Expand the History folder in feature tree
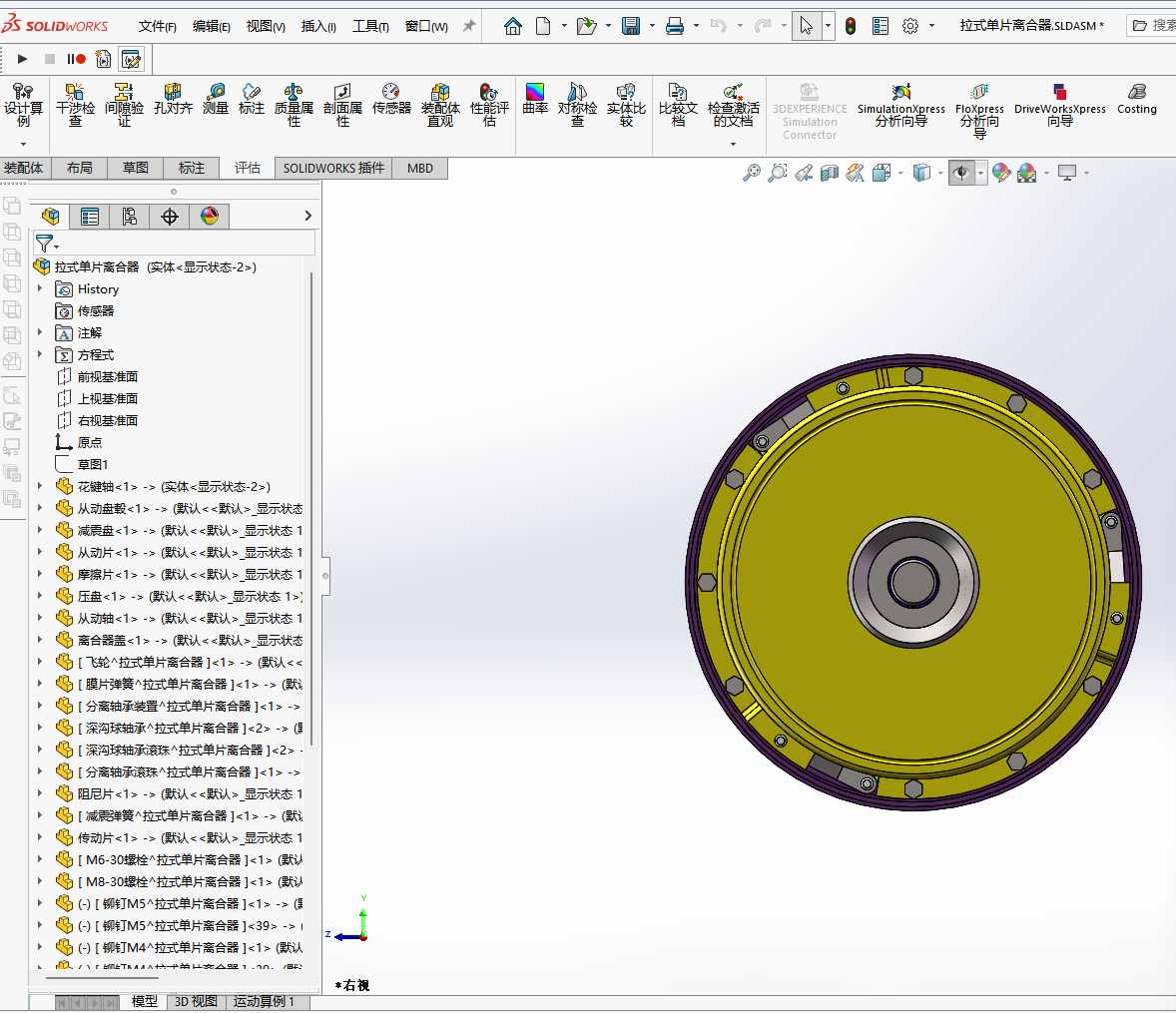Viewport: 1176px width, 1013px height. [x=40, y=289]
